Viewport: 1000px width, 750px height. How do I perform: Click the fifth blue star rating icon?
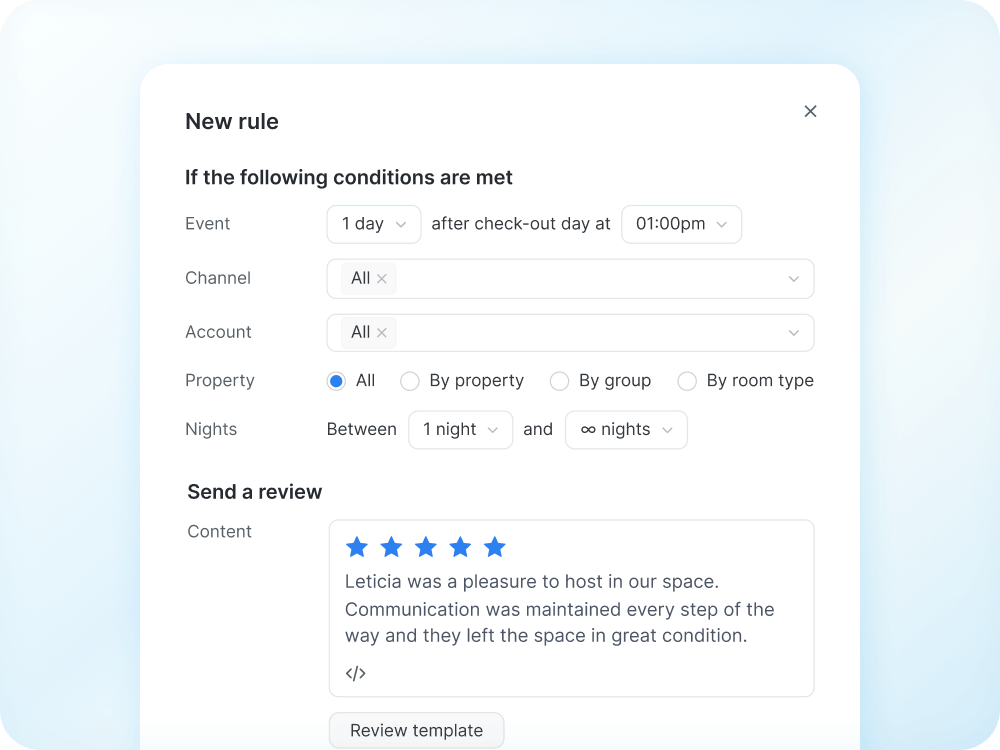[494, 547]
